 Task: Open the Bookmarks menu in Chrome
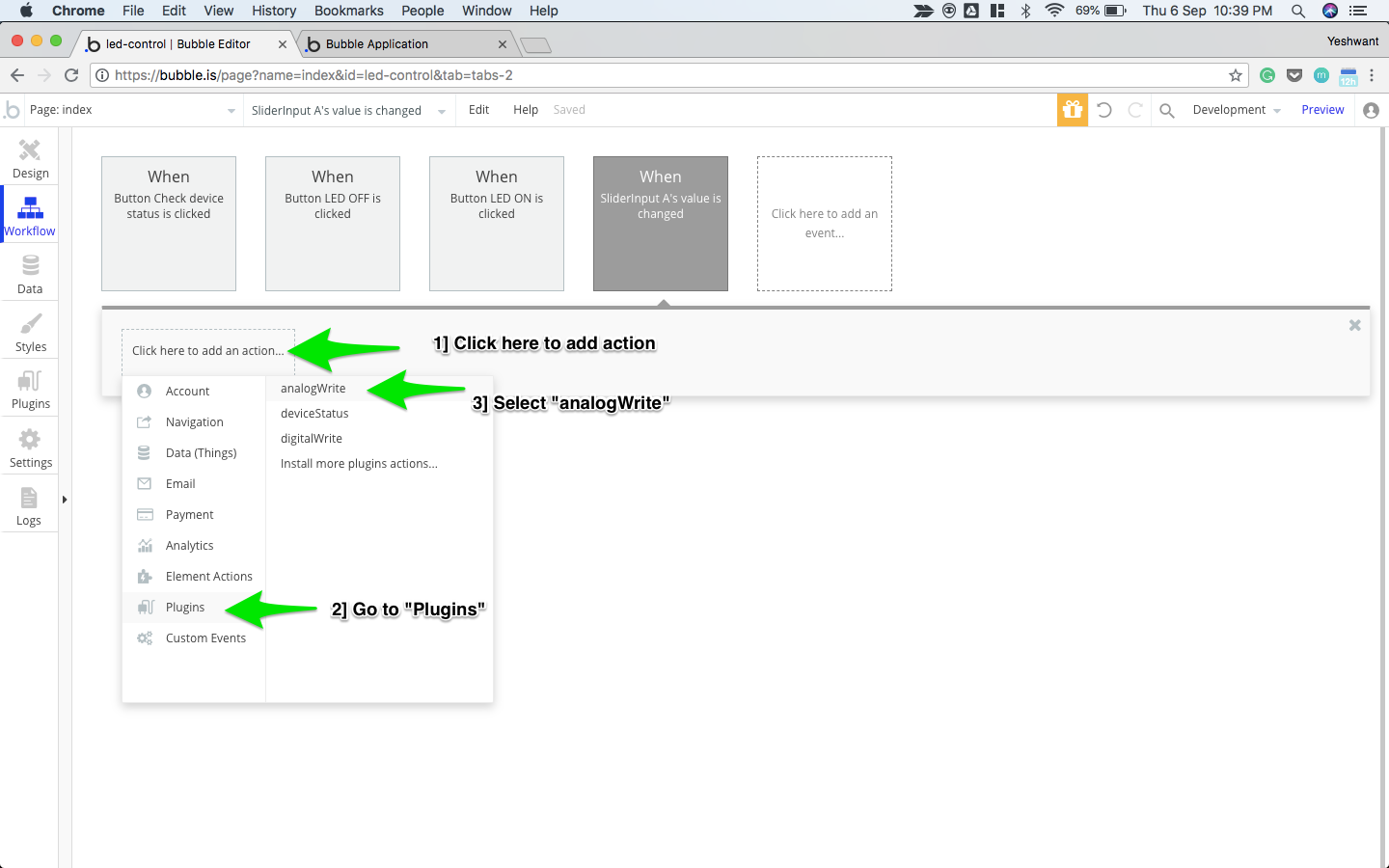pos(349,11)
